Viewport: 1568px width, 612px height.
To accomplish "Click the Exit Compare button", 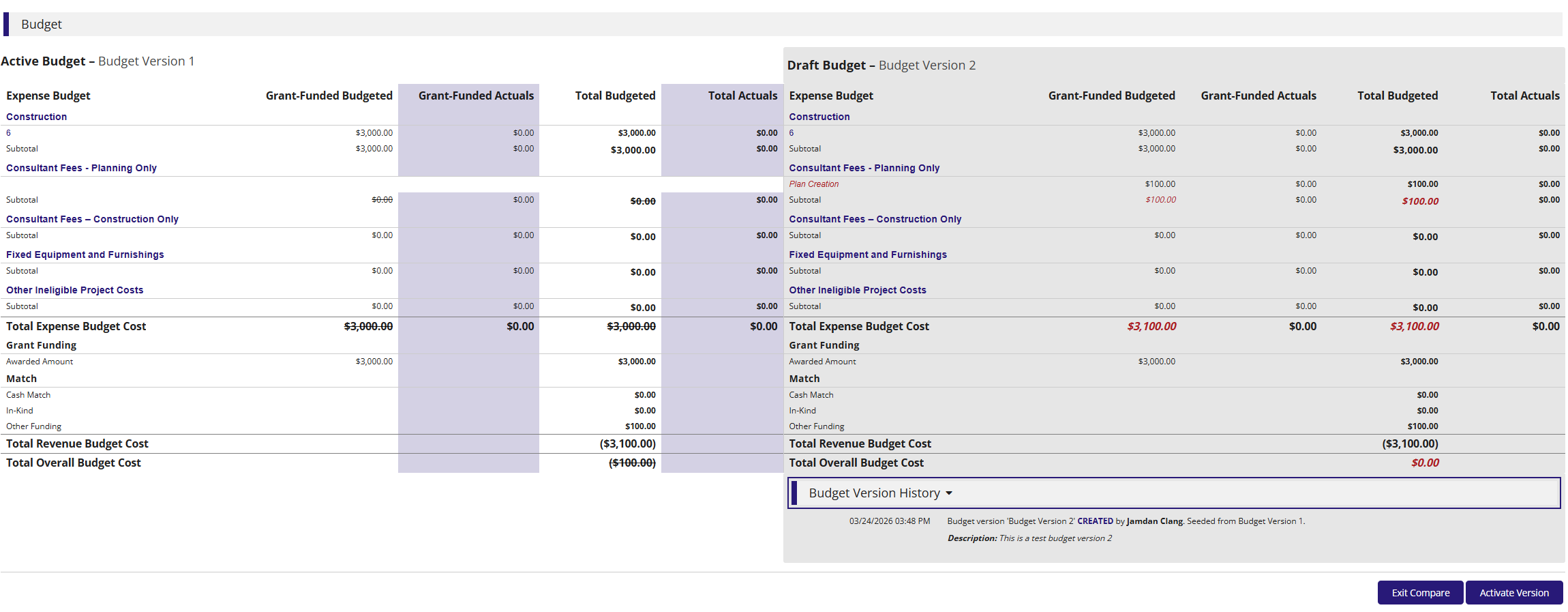I will [x=1420, y=593].
